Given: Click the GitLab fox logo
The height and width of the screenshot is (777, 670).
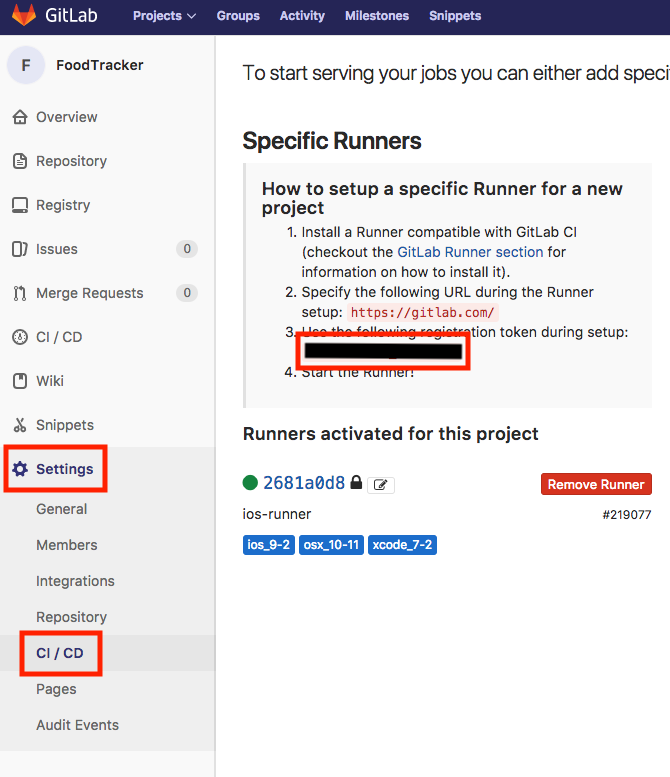Looking at the screenshot, I should click(x=24, y=14).
